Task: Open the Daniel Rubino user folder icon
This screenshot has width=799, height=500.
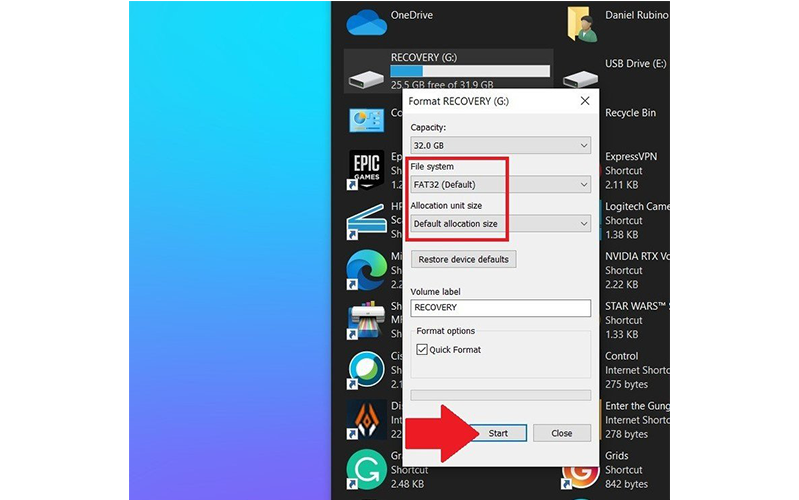Action: [582, 24]
